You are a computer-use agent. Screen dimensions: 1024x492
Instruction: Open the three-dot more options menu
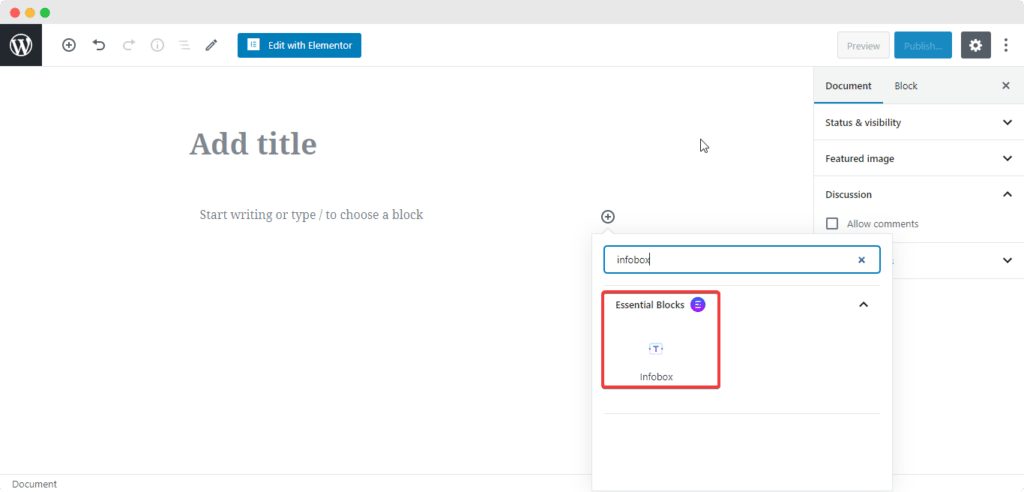(x=1006, y=45)
